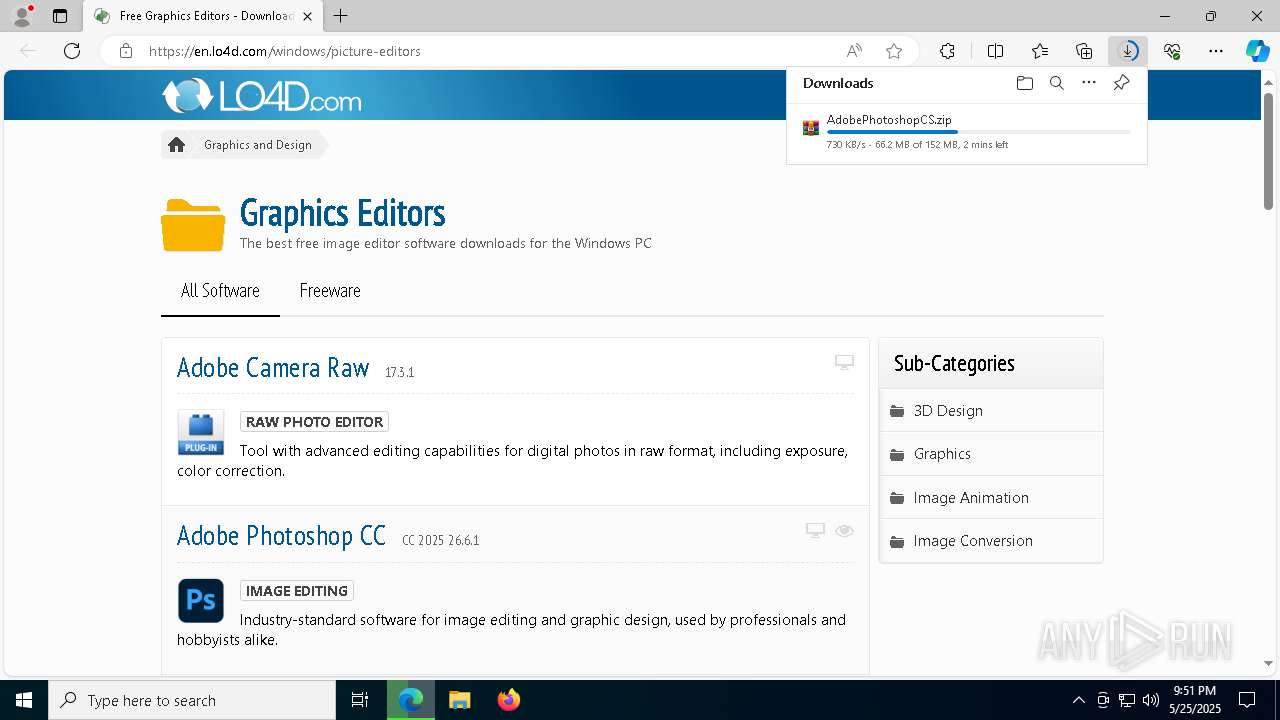Open volume control in system tray
The image size is (1280, 720).
1150,700
